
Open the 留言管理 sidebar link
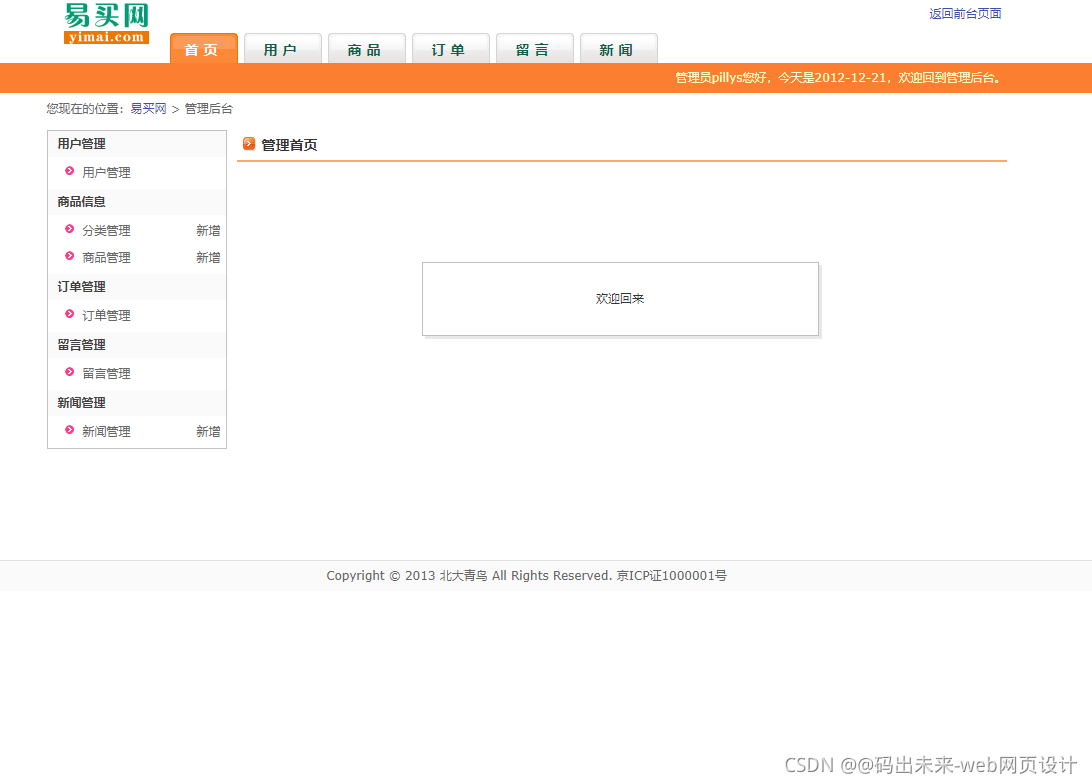[x=106, y=373]
